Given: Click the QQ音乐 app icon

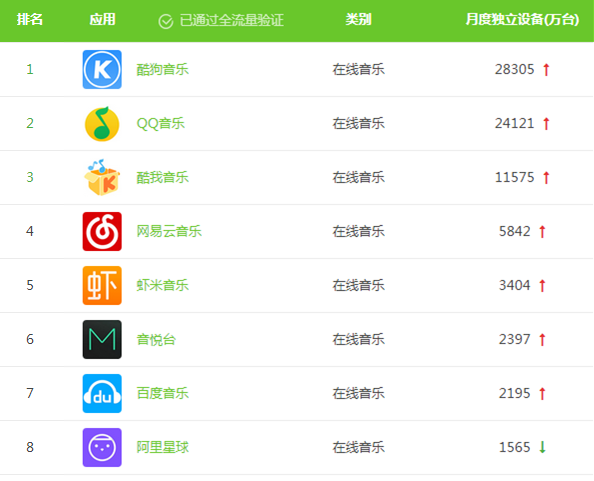Looking at the screenshot, I should (102, 123).
